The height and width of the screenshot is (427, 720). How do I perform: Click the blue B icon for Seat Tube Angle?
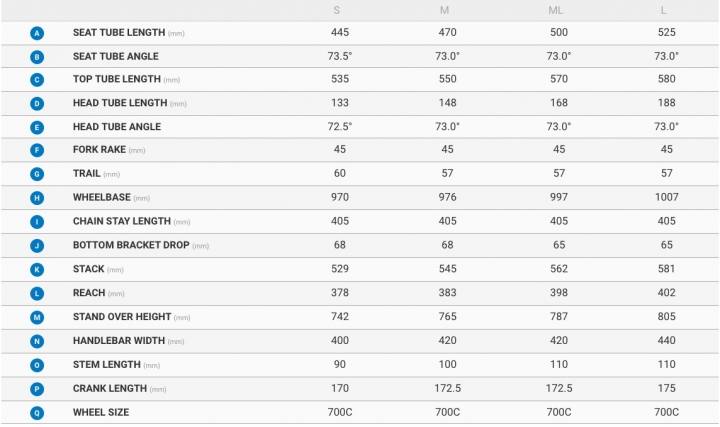[37, 57]
